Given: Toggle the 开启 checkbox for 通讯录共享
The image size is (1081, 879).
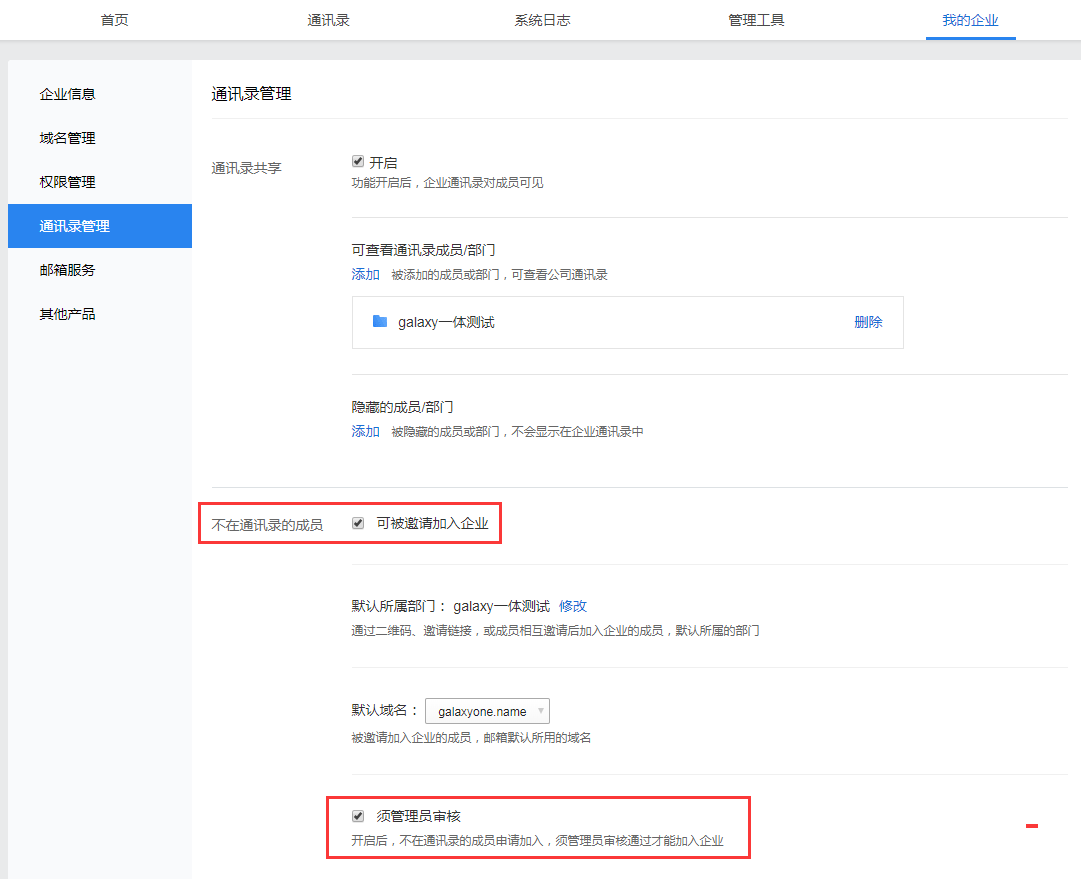Looking at the screenshot, I should tap(357, 161).
